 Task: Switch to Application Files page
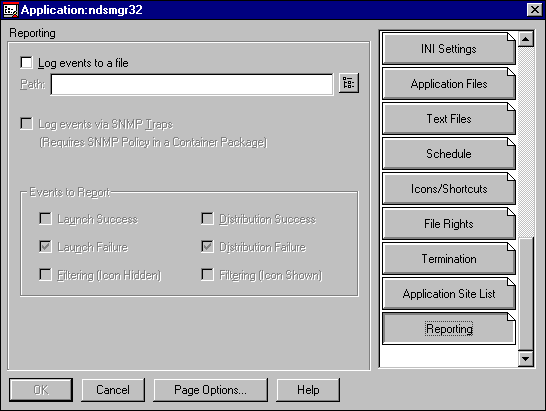tap(449, 84)
